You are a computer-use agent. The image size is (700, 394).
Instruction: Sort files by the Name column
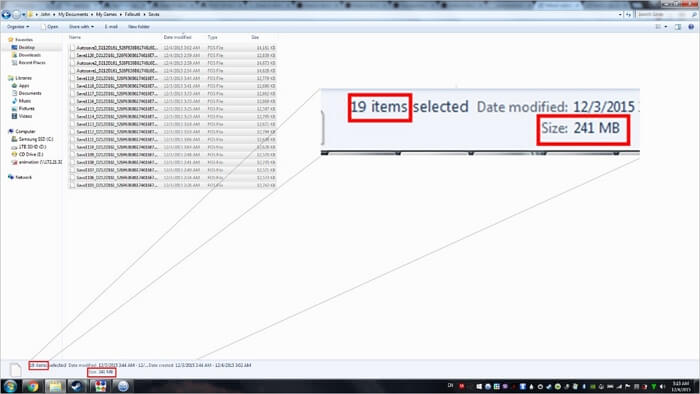pos(75,37)
